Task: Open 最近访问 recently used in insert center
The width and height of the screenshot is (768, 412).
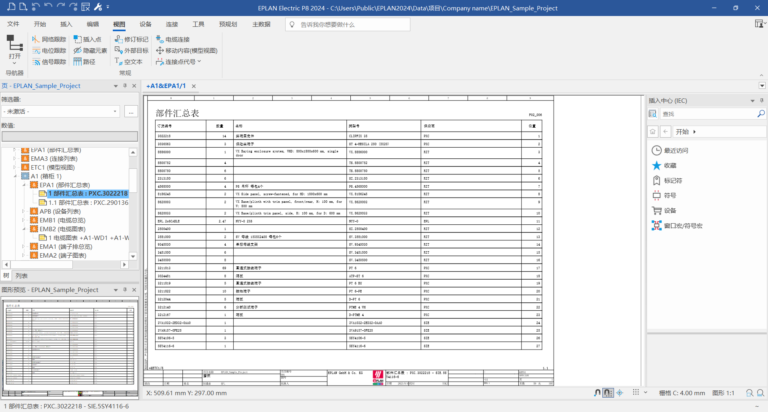Action: click(x=670, y=151)
